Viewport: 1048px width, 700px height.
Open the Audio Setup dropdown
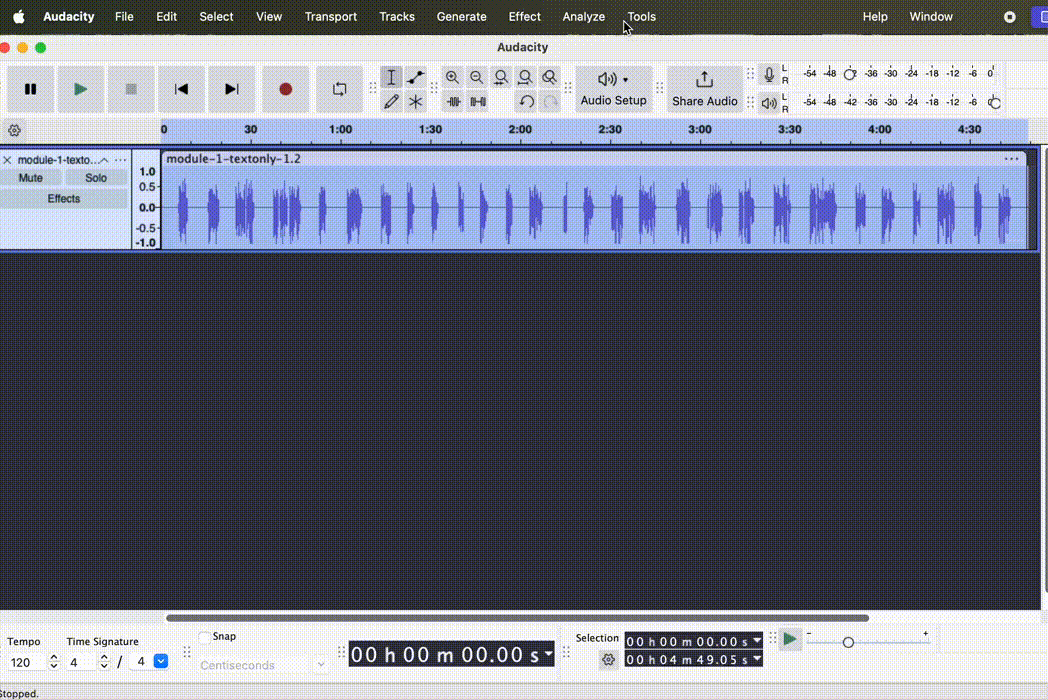coord(613,89)
